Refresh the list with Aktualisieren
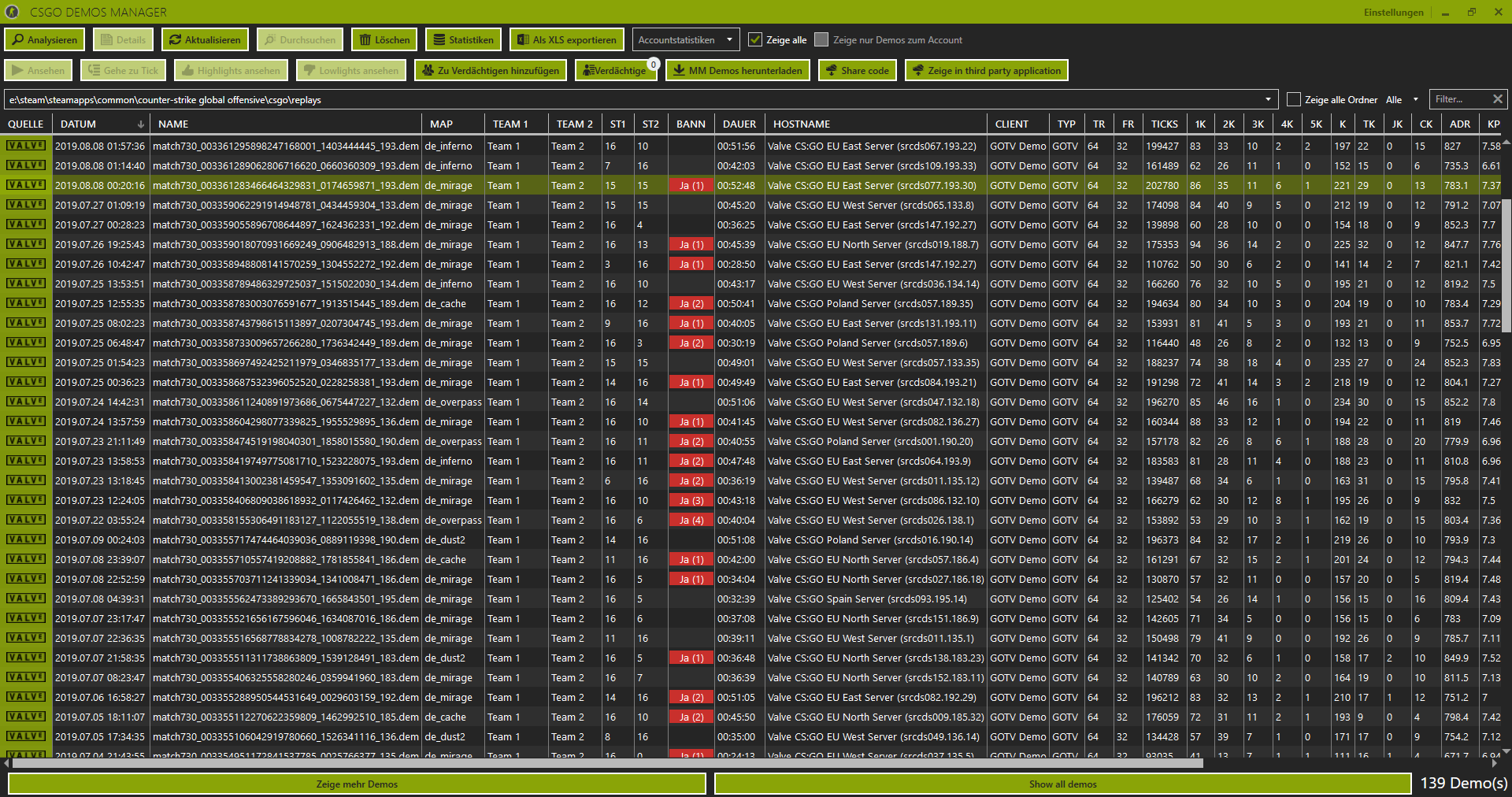The height and width of the screenshot is (797, 1512). 205,39
